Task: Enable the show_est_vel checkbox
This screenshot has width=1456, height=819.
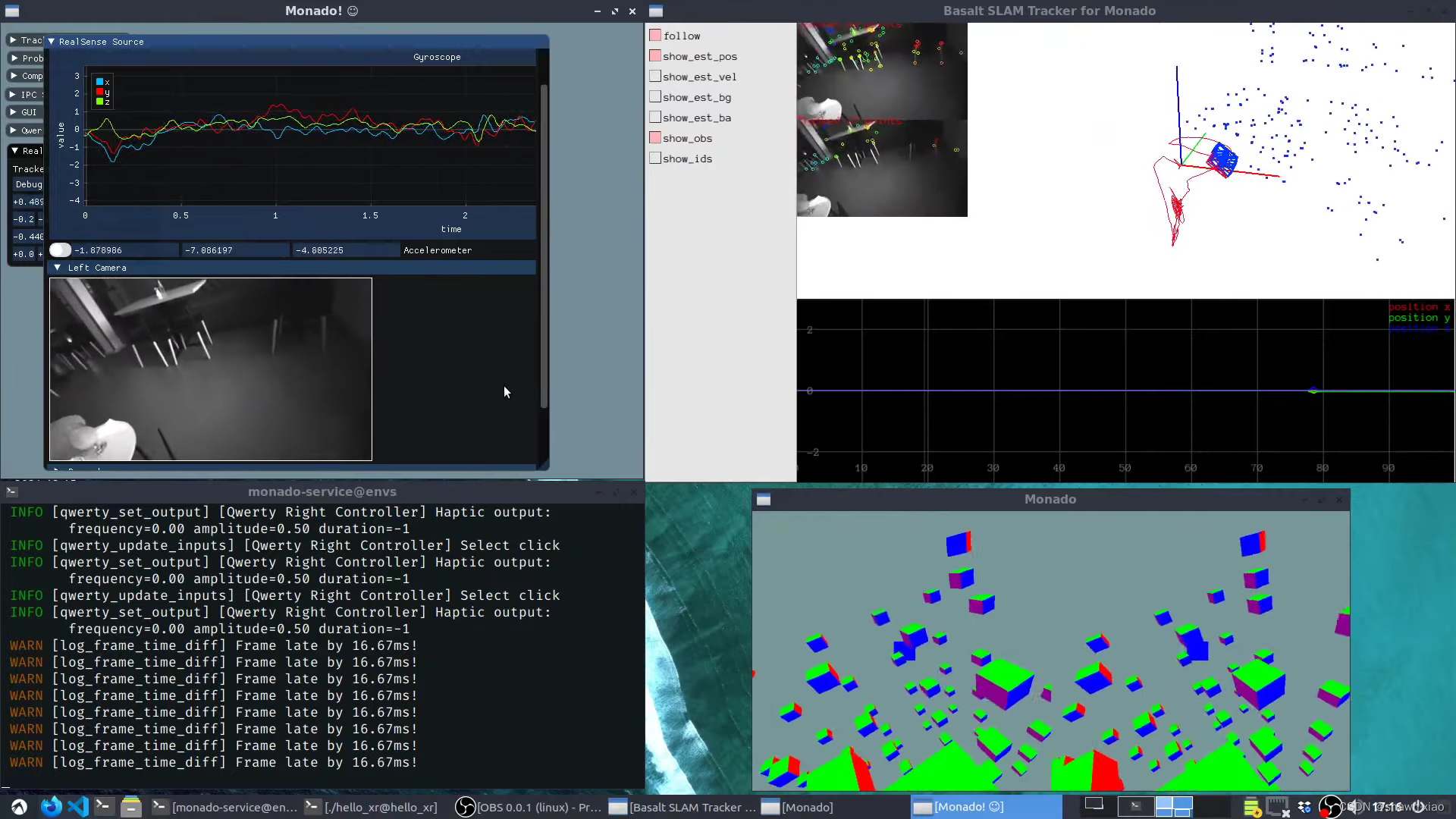Action: 655,77
